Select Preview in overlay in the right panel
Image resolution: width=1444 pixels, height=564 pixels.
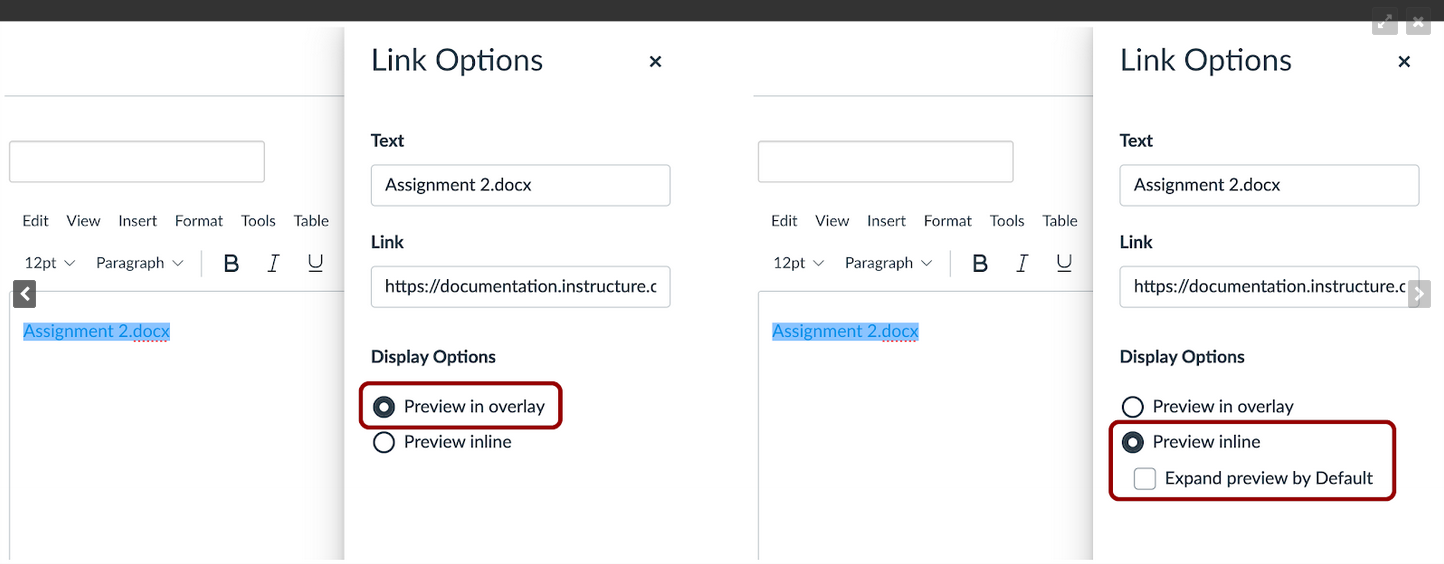[1133, 407]
